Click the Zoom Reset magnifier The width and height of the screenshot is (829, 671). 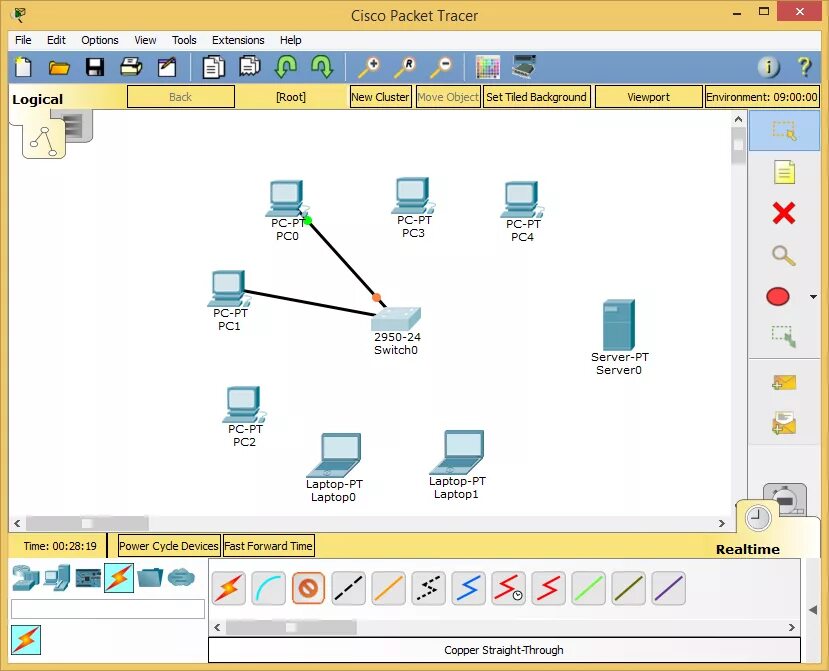(x=404, y=67)
